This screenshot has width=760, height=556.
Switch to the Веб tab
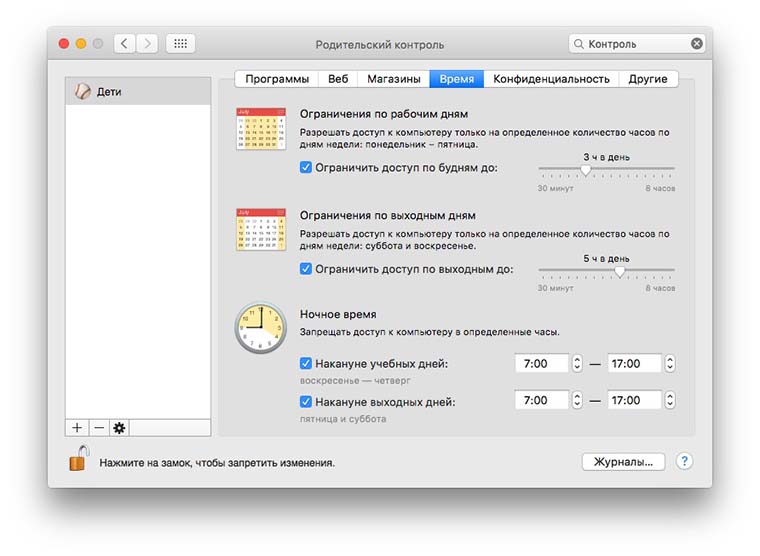(338, 79)
